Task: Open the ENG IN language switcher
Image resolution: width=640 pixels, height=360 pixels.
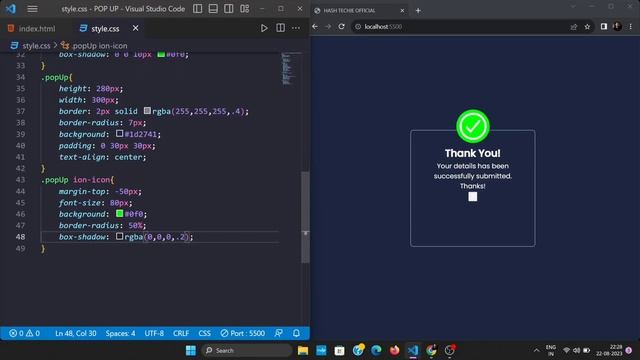Action: click(551, 350)
